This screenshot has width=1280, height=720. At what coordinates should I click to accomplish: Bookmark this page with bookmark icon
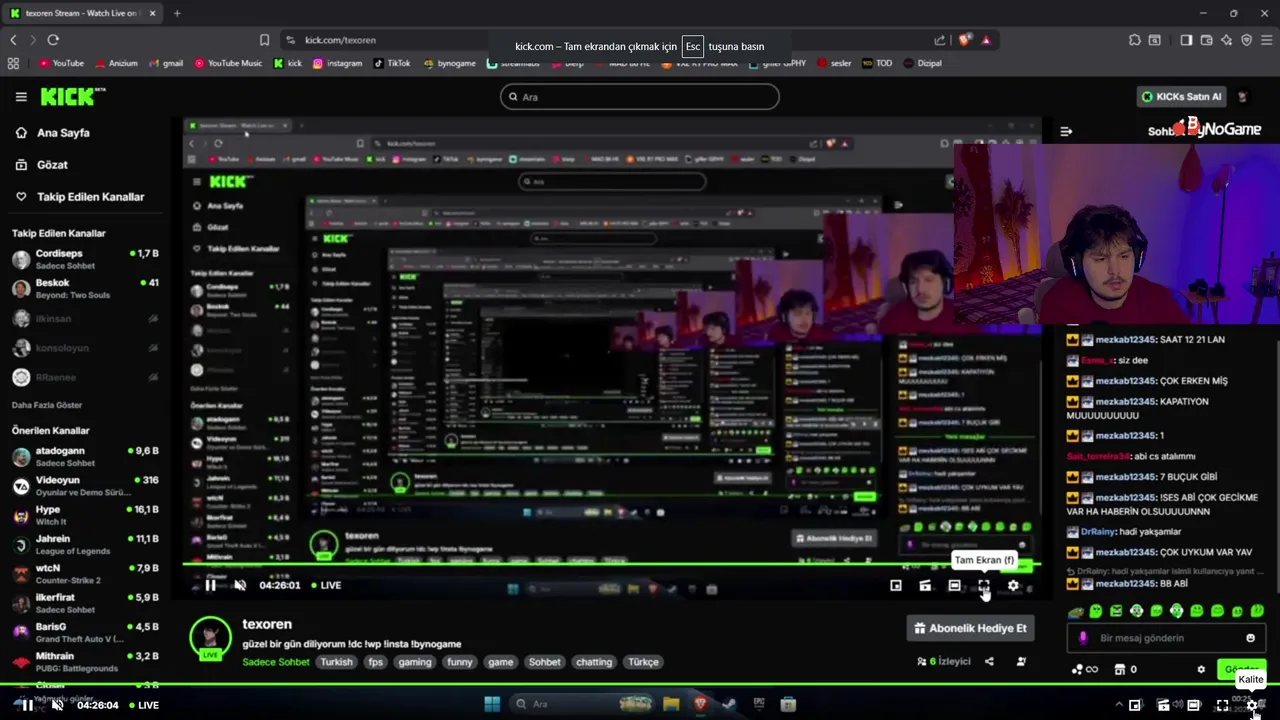[264, 40]
